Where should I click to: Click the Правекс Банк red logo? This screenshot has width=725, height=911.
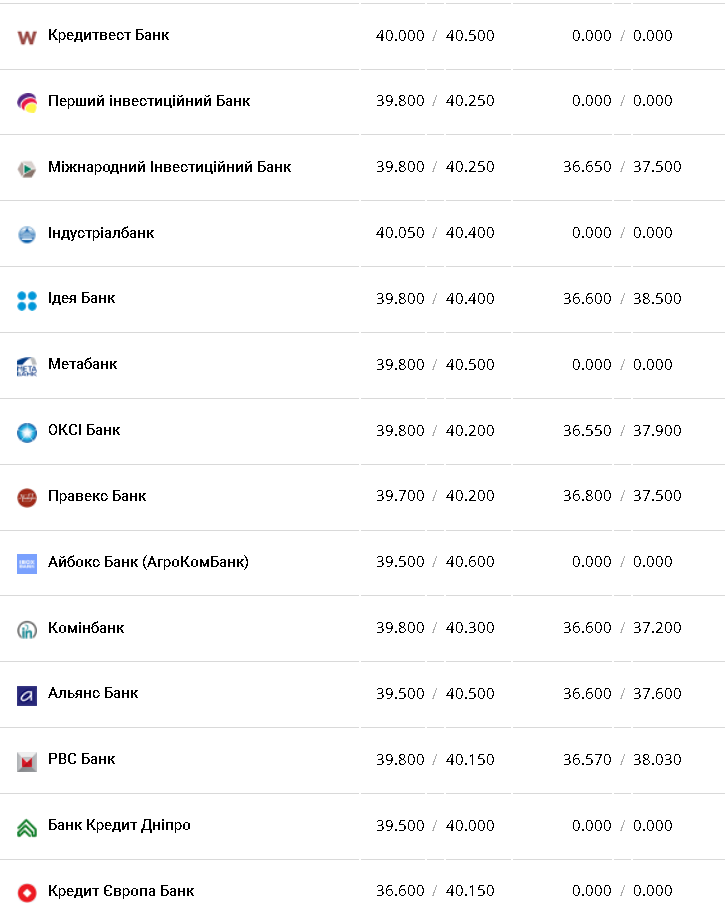(x=27, y=497)
